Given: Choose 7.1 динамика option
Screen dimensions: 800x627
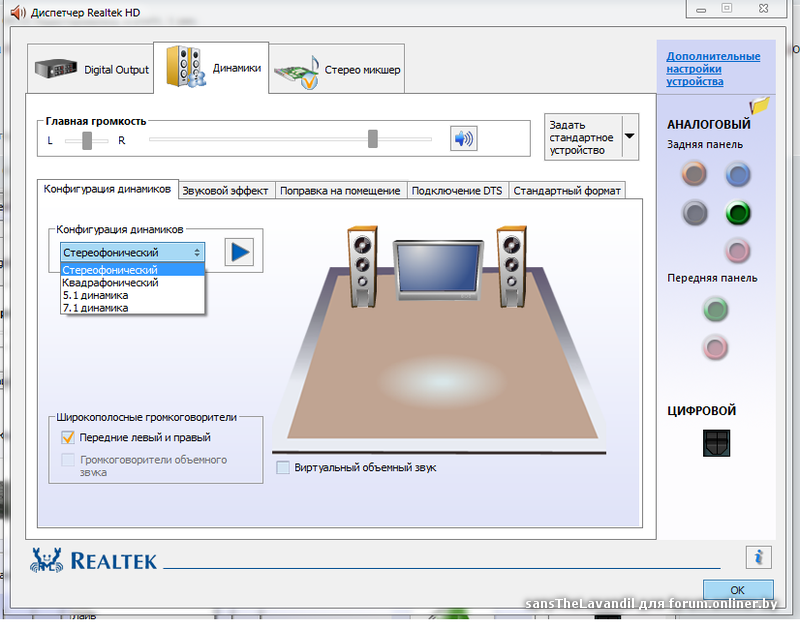Looking at the screenshot, I should click(x=133, y=308).
